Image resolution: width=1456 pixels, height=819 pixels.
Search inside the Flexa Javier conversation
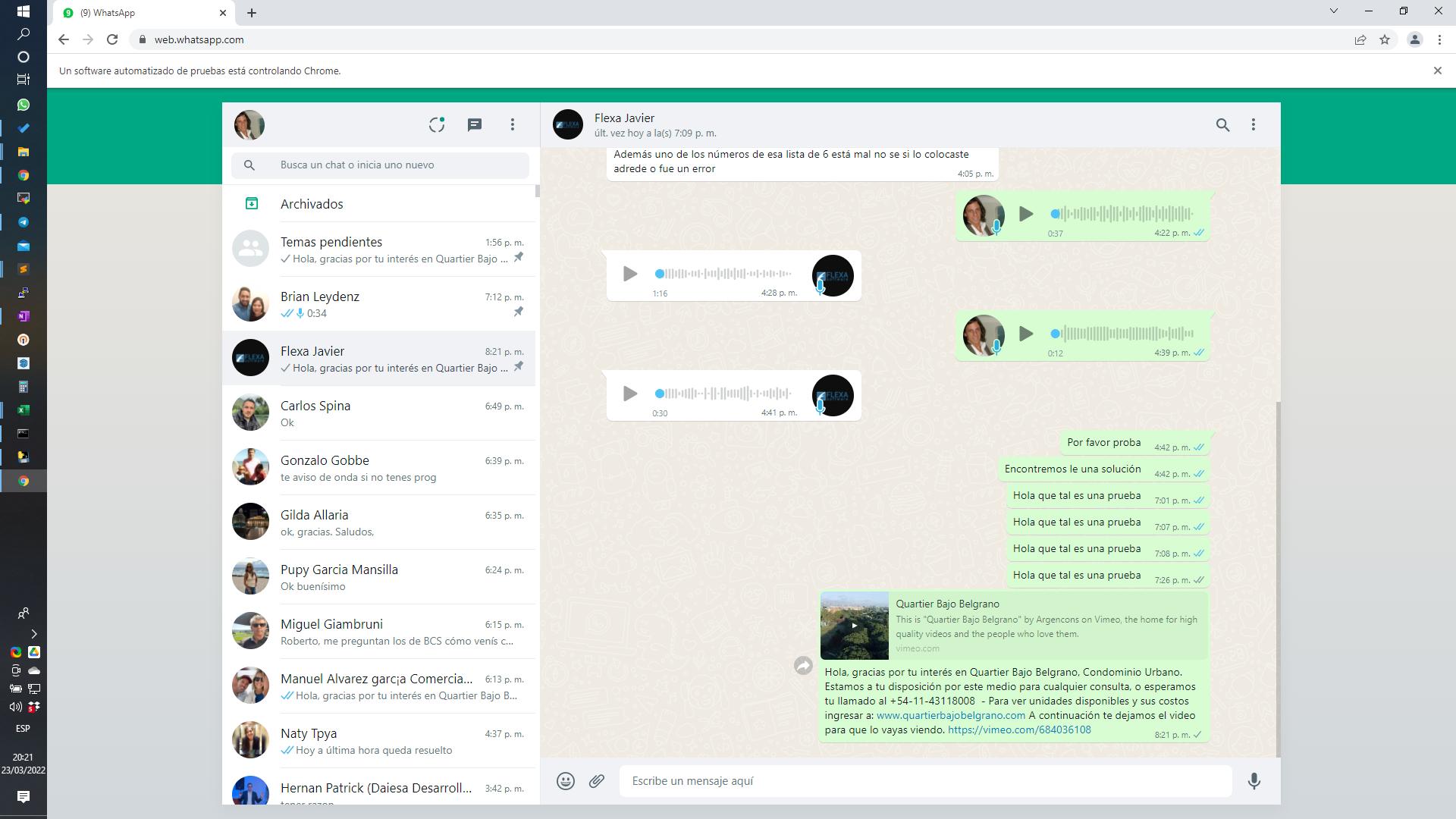(1222, 125)
